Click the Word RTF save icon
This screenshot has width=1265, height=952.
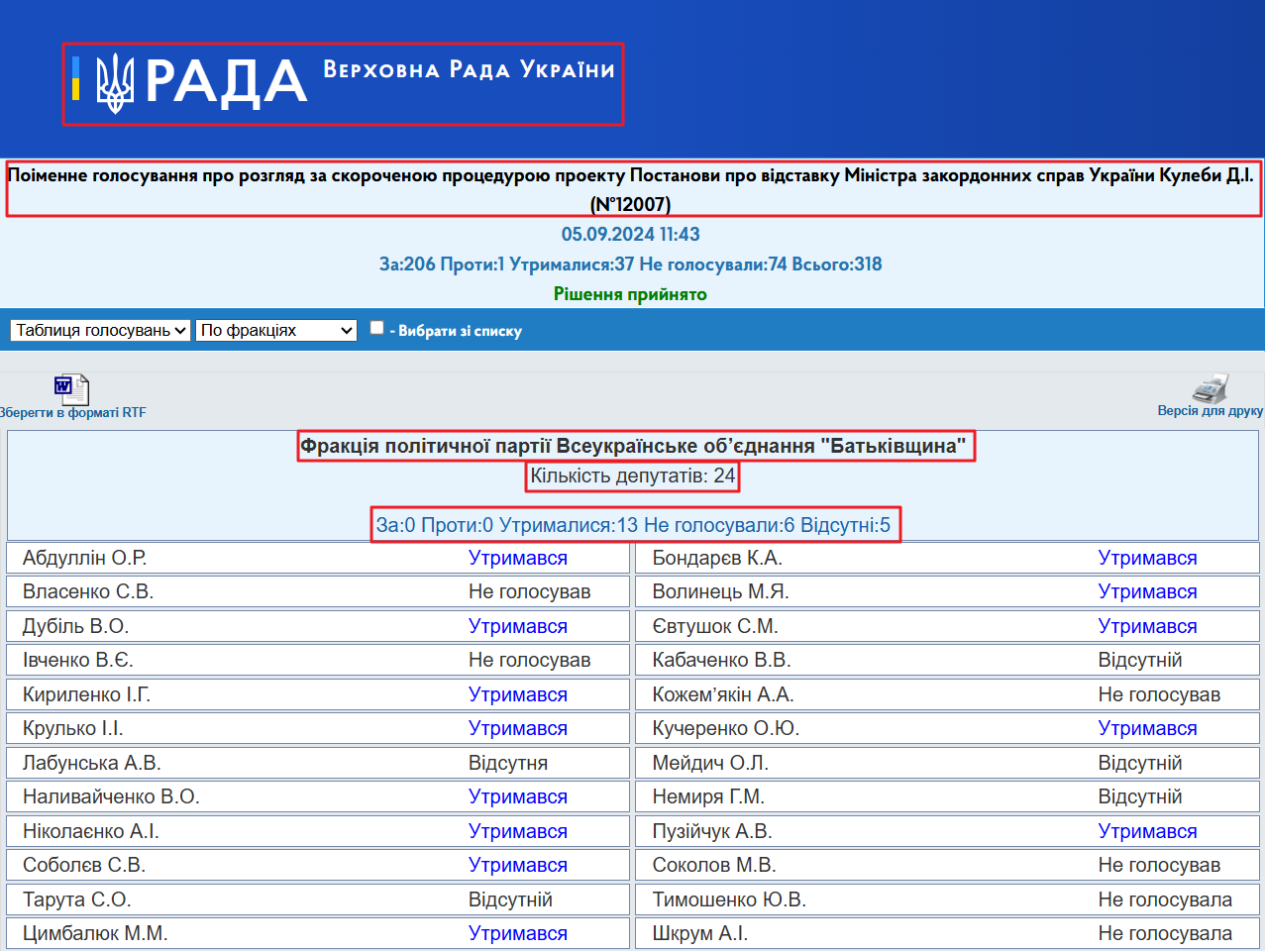(71, 389)
